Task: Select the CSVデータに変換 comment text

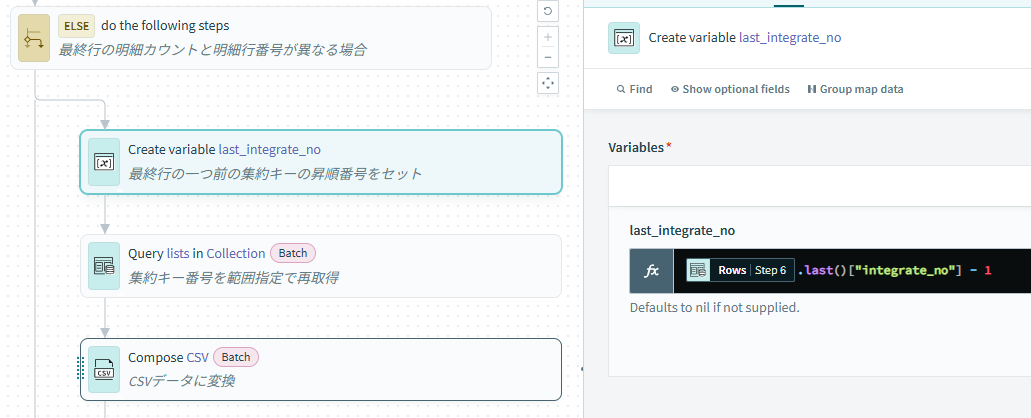Action: click(x=181, y=381)
